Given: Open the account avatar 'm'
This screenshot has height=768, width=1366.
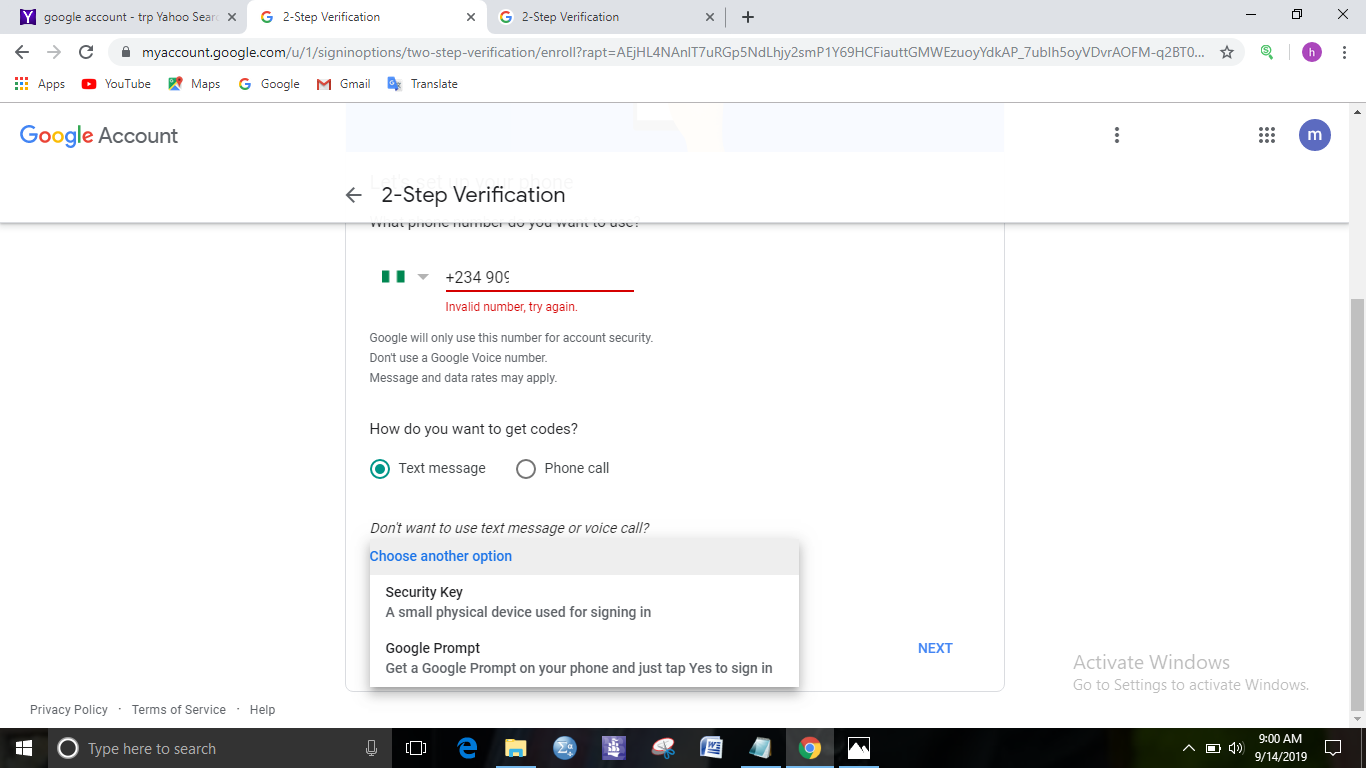Looking at the screenshot, I should (1315, 135).
